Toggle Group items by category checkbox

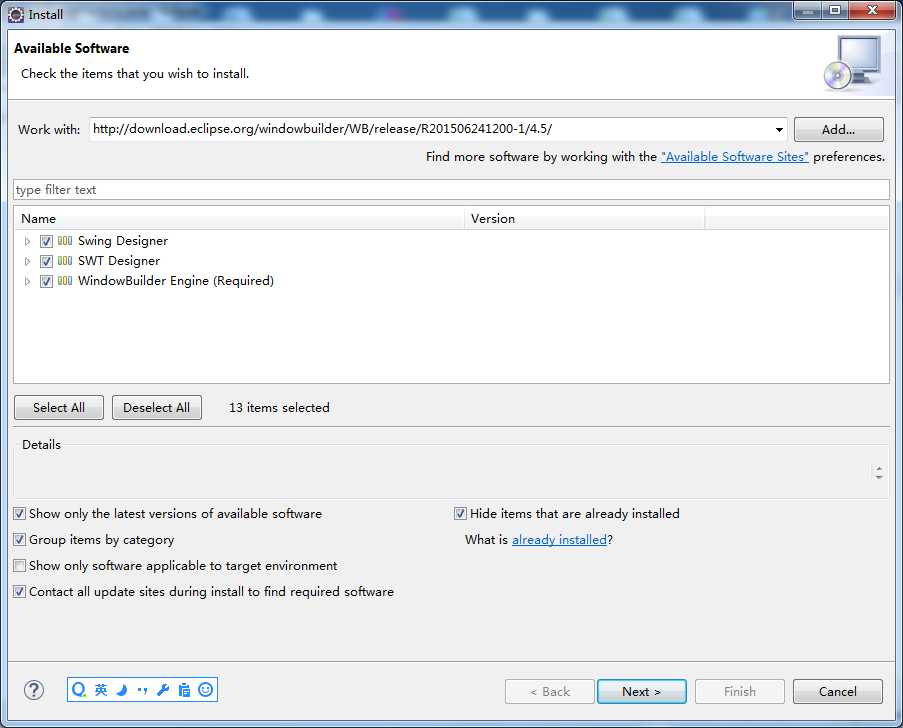tap(20, 540)
